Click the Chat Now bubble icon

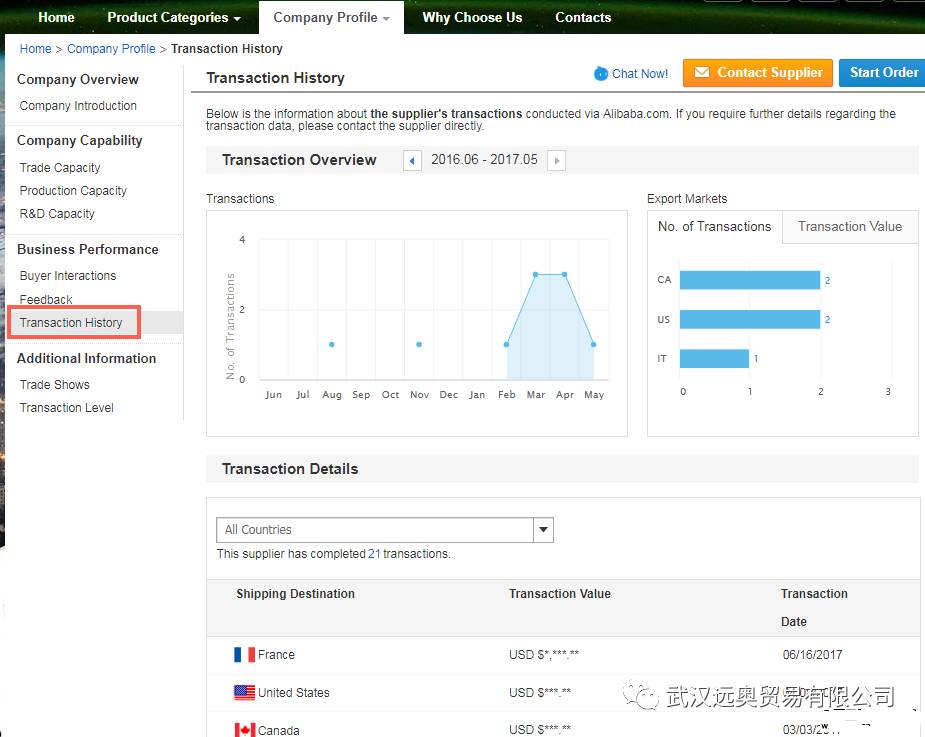click(600, 73)
